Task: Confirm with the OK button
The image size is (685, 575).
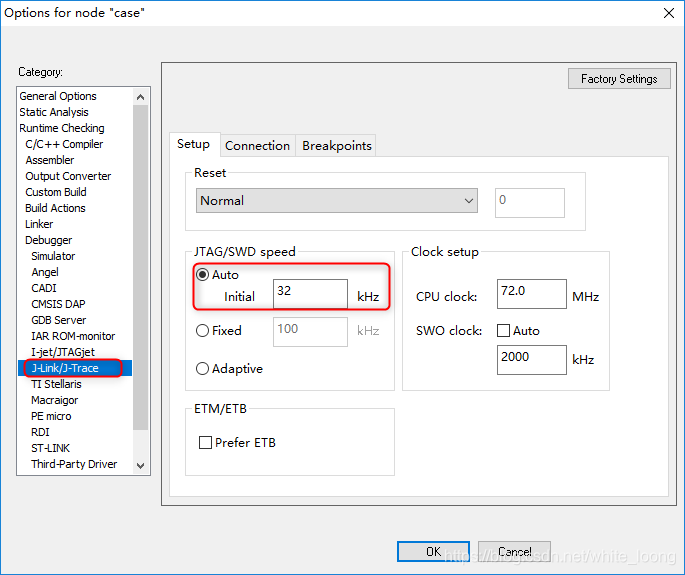Action: [x=433, y=551]
